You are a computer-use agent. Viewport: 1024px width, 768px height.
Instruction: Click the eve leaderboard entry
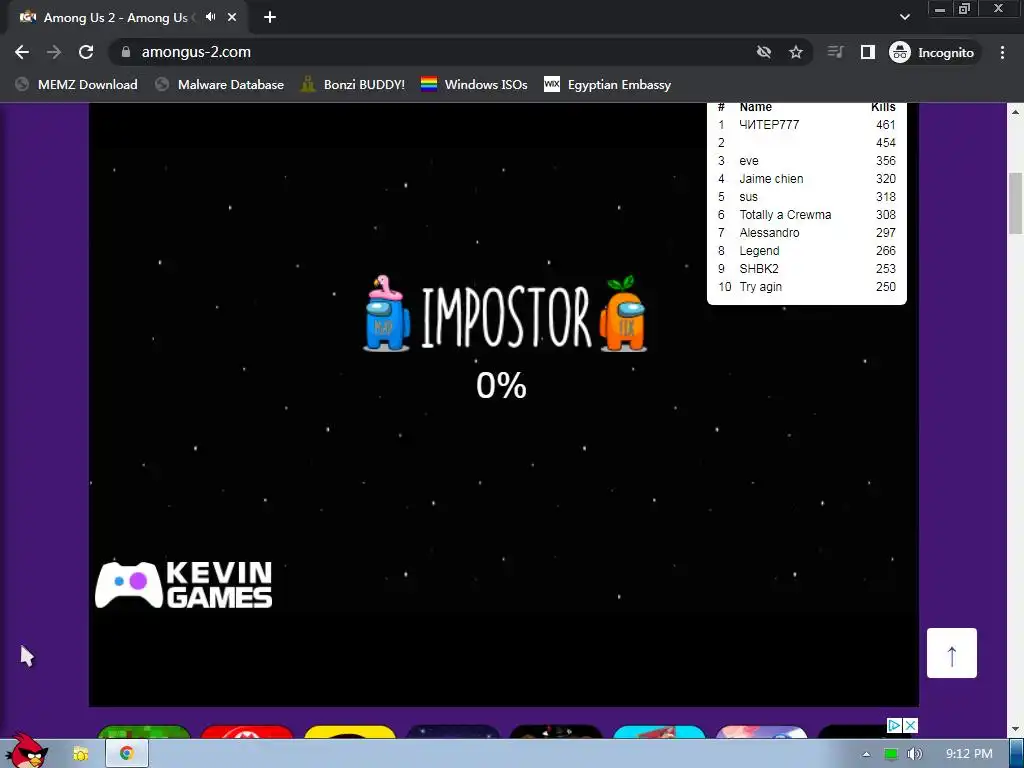pos(807,161)
